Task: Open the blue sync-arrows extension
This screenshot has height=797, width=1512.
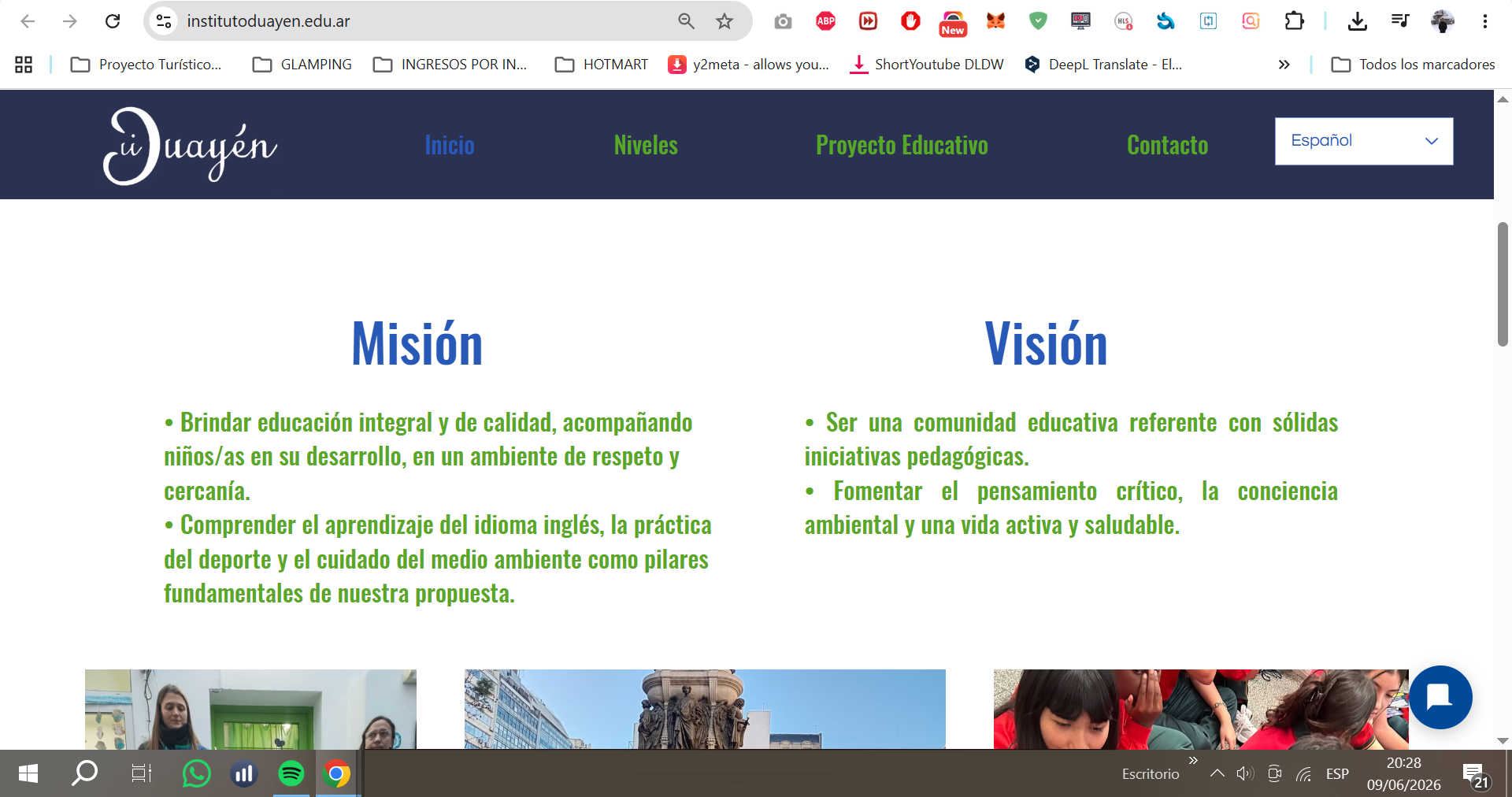Action: coord(1208,21)
